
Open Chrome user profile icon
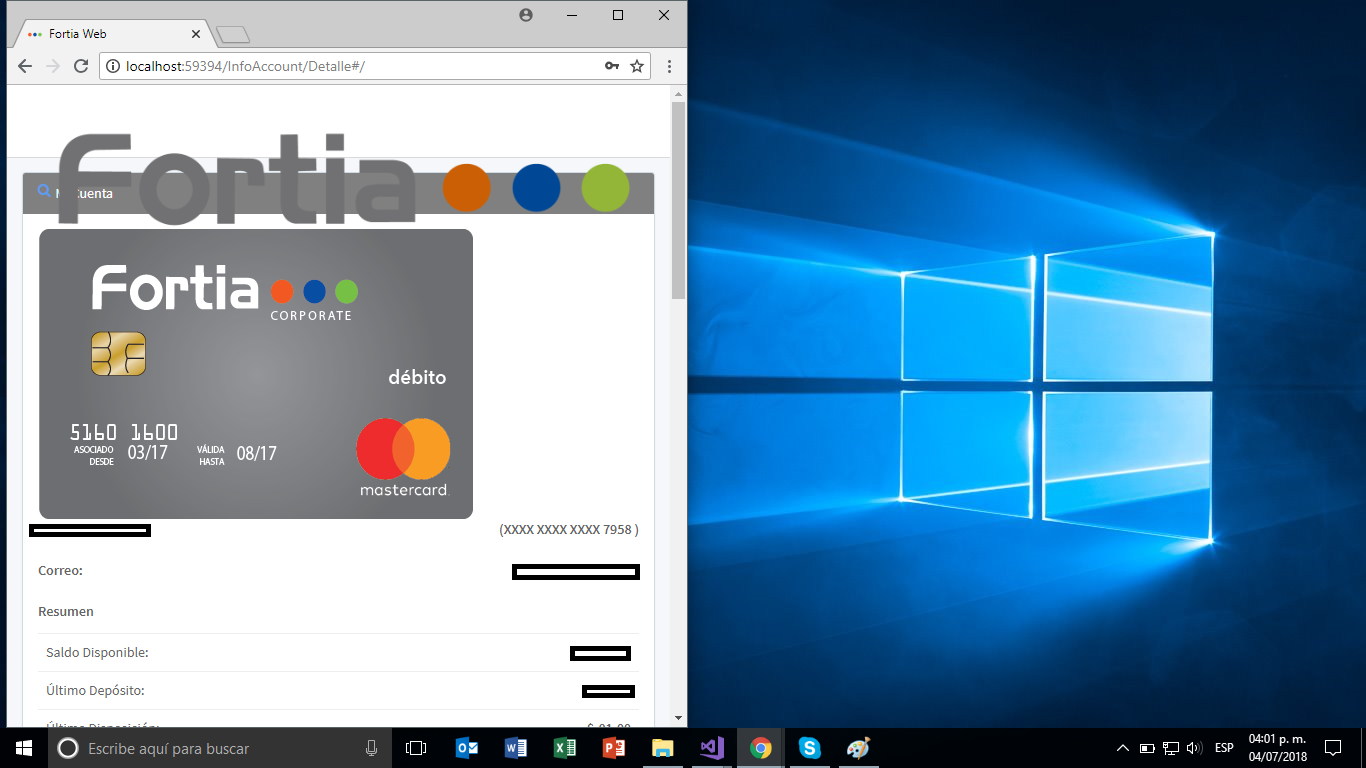pyautogui.click(x=526, y=15)
